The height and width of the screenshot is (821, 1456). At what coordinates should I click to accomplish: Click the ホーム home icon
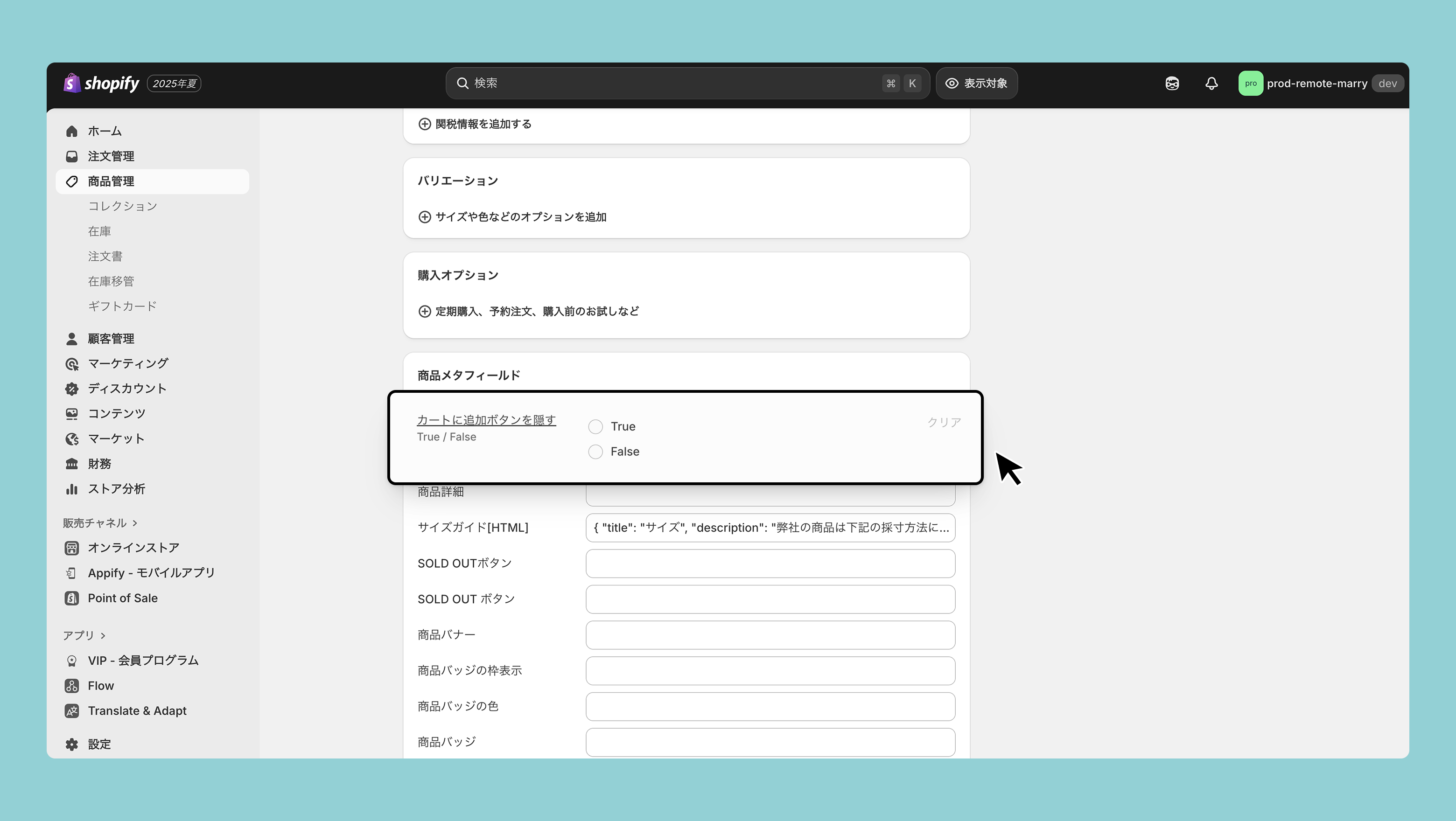pyautogui.click(x=72, y=131)
